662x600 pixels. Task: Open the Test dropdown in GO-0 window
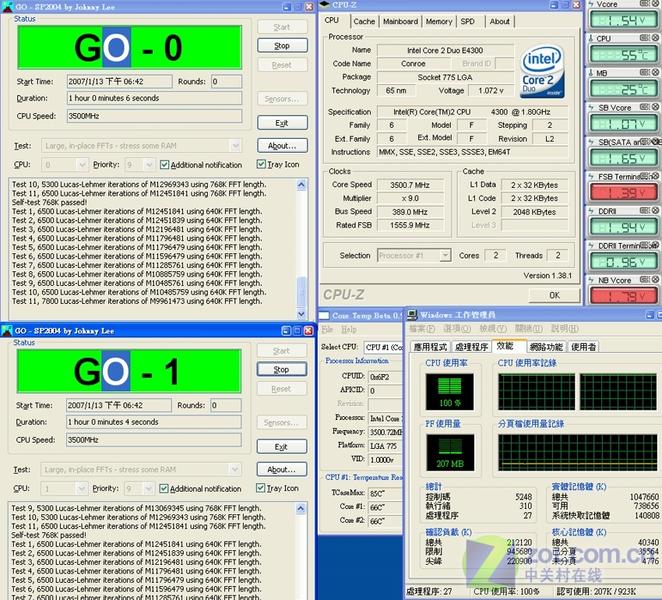[x=235, y=146]
